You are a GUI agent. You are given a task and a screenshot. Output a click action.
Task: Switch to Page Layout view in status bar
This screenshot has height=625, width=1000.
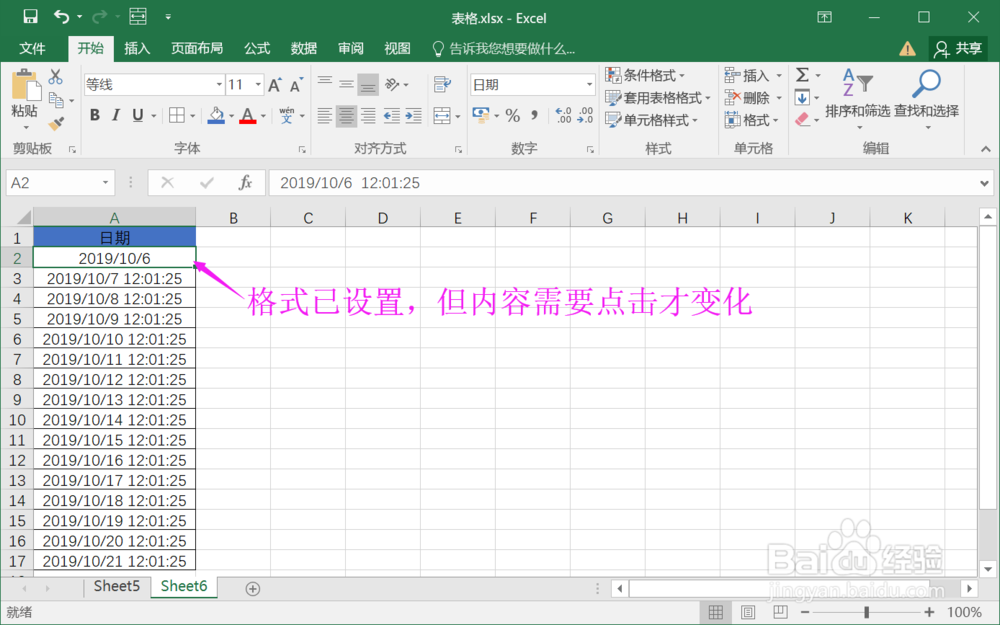748,612
